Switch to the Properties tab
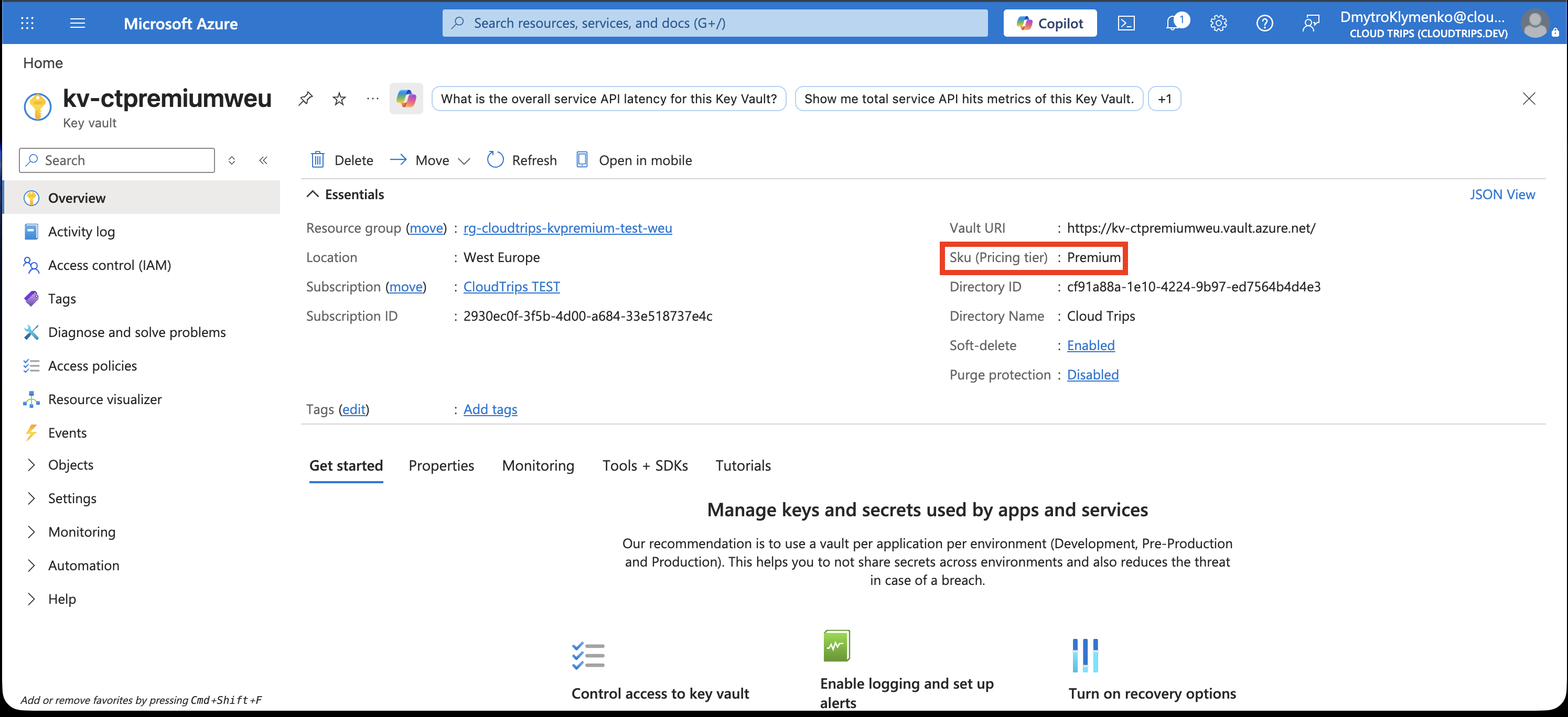This screenshot has width=1568, height=717. [x=442, y=465]
